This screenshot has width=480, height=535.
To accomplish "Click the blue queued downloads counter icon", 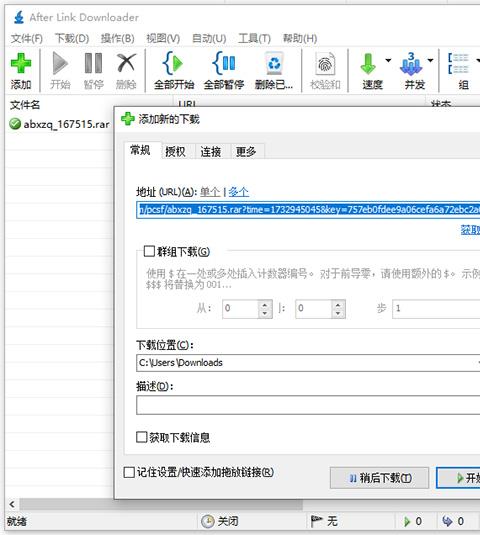I will tap(447, 521).
